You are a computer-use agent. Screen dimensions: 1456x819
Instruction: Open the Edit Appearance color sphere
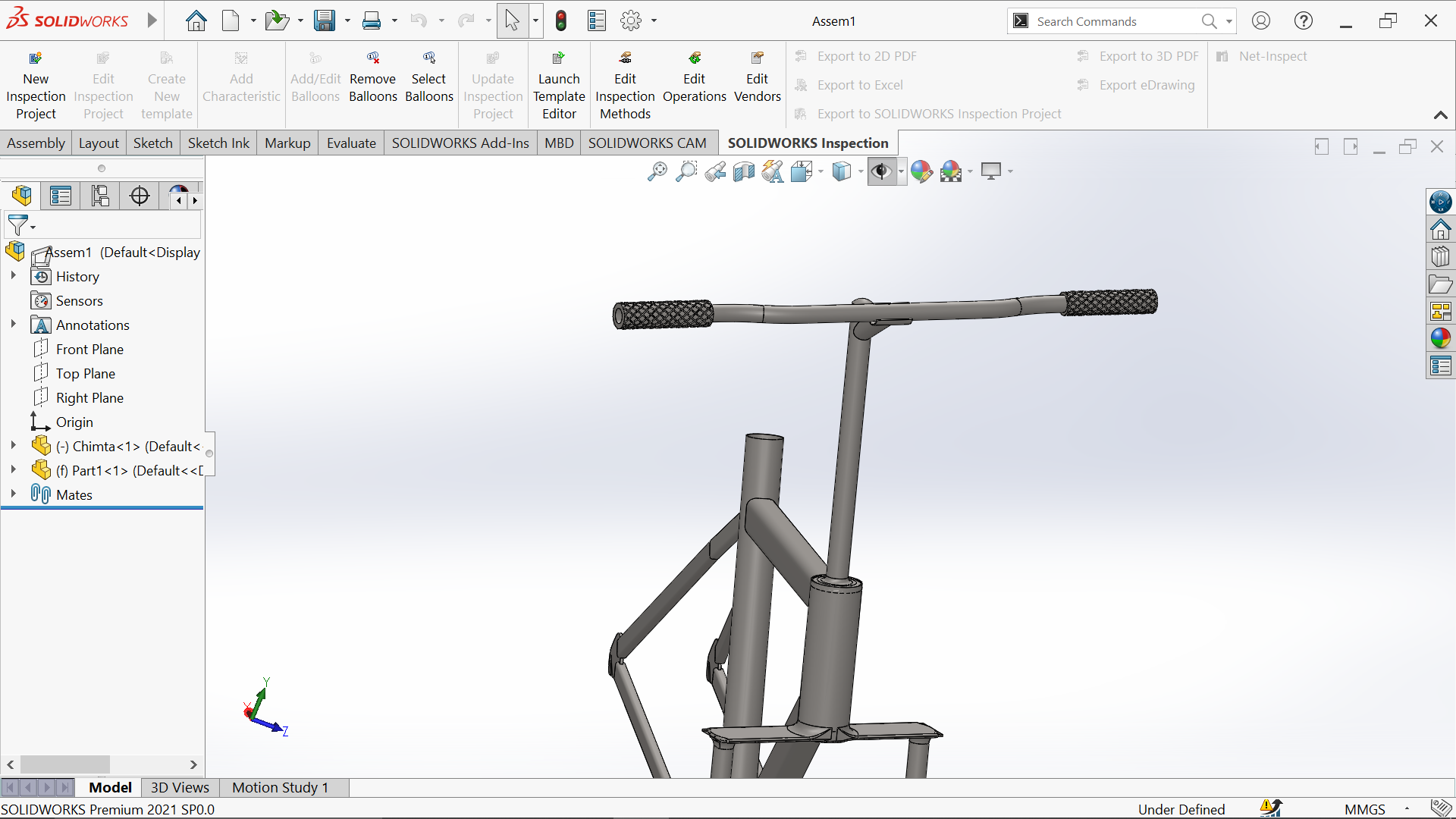921,171
